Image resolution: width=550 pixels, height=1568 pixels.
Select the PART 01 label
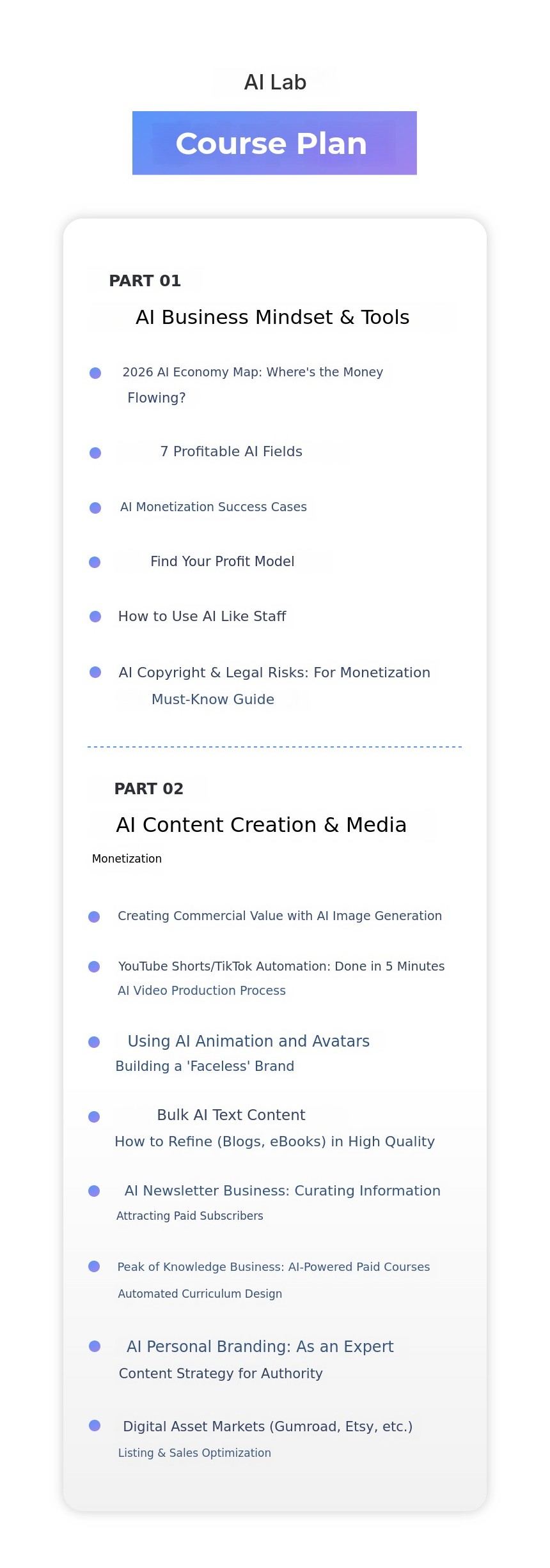click(x=145, y=281)
